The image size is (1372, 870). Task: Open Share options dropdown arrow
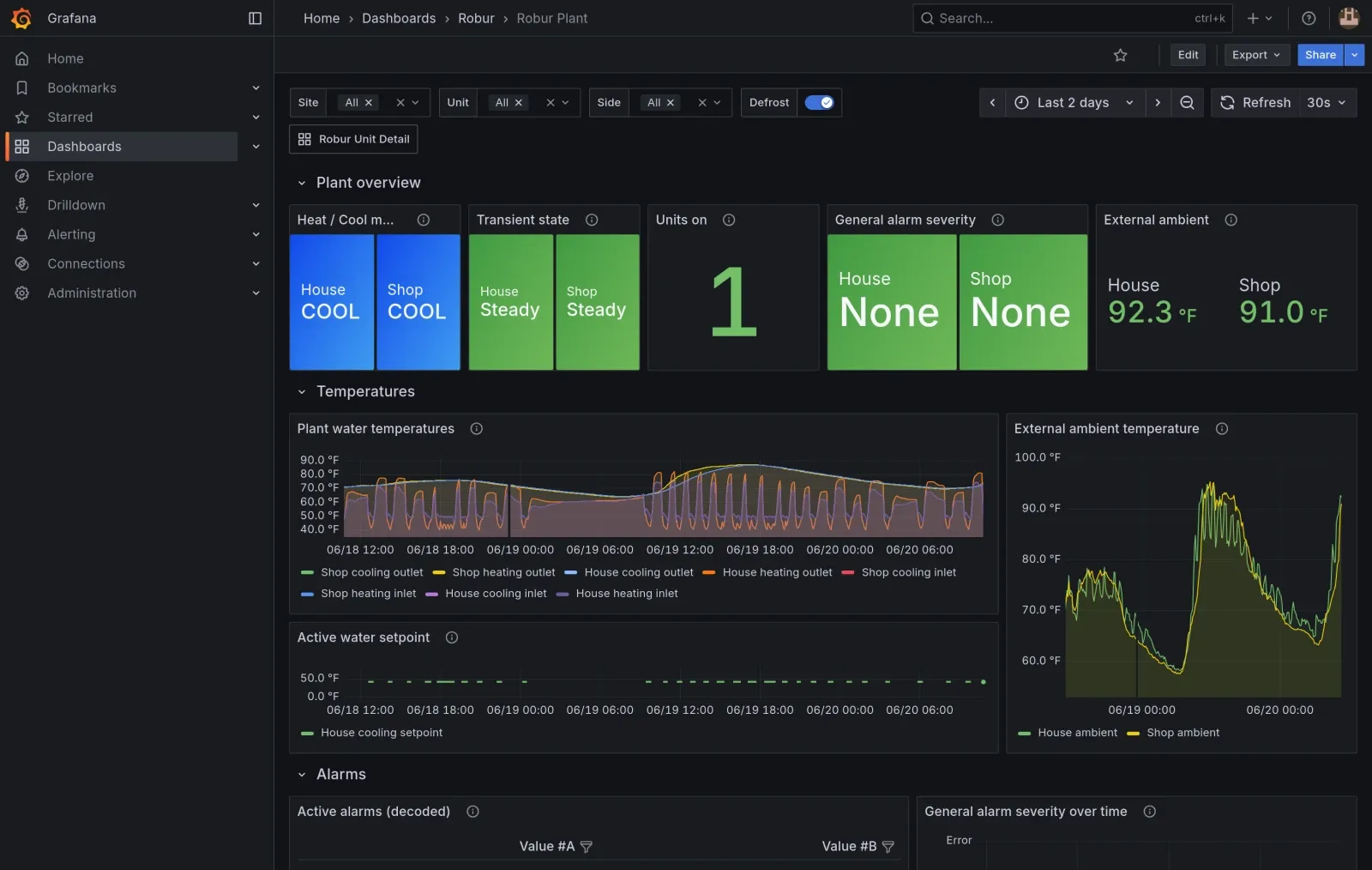(x=1354, y=55)
